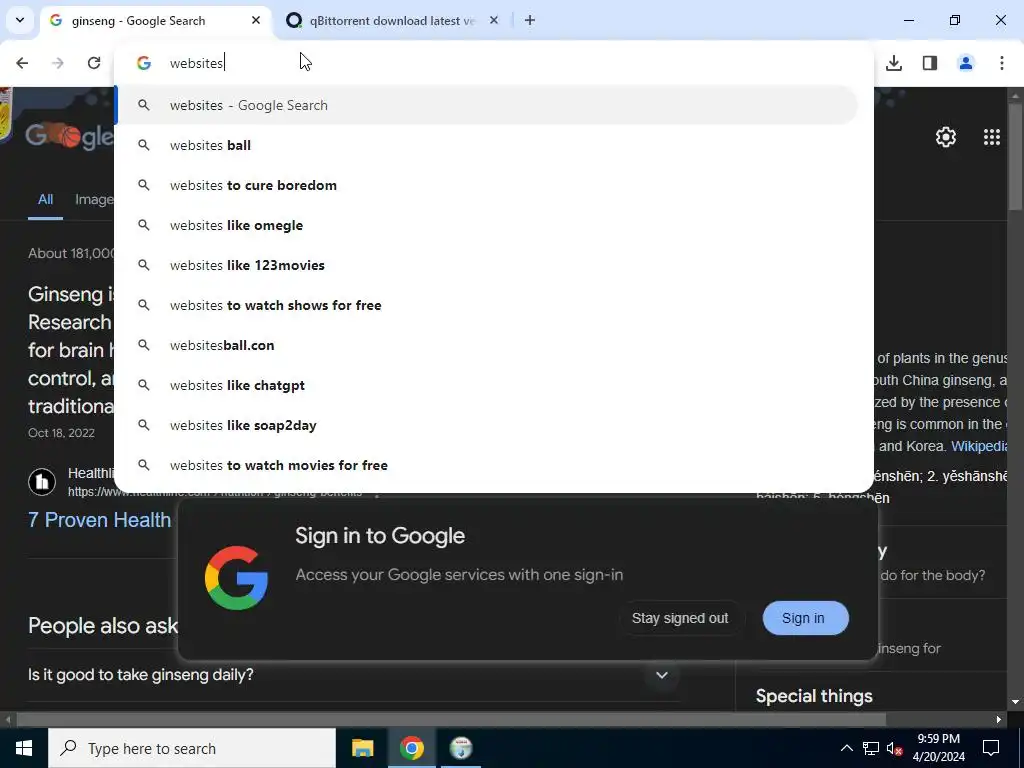Viewport: 1024px width, 768px height.
Task: Click the Google doodle logo
Action: pyautogui.click(x=69, y=136)
